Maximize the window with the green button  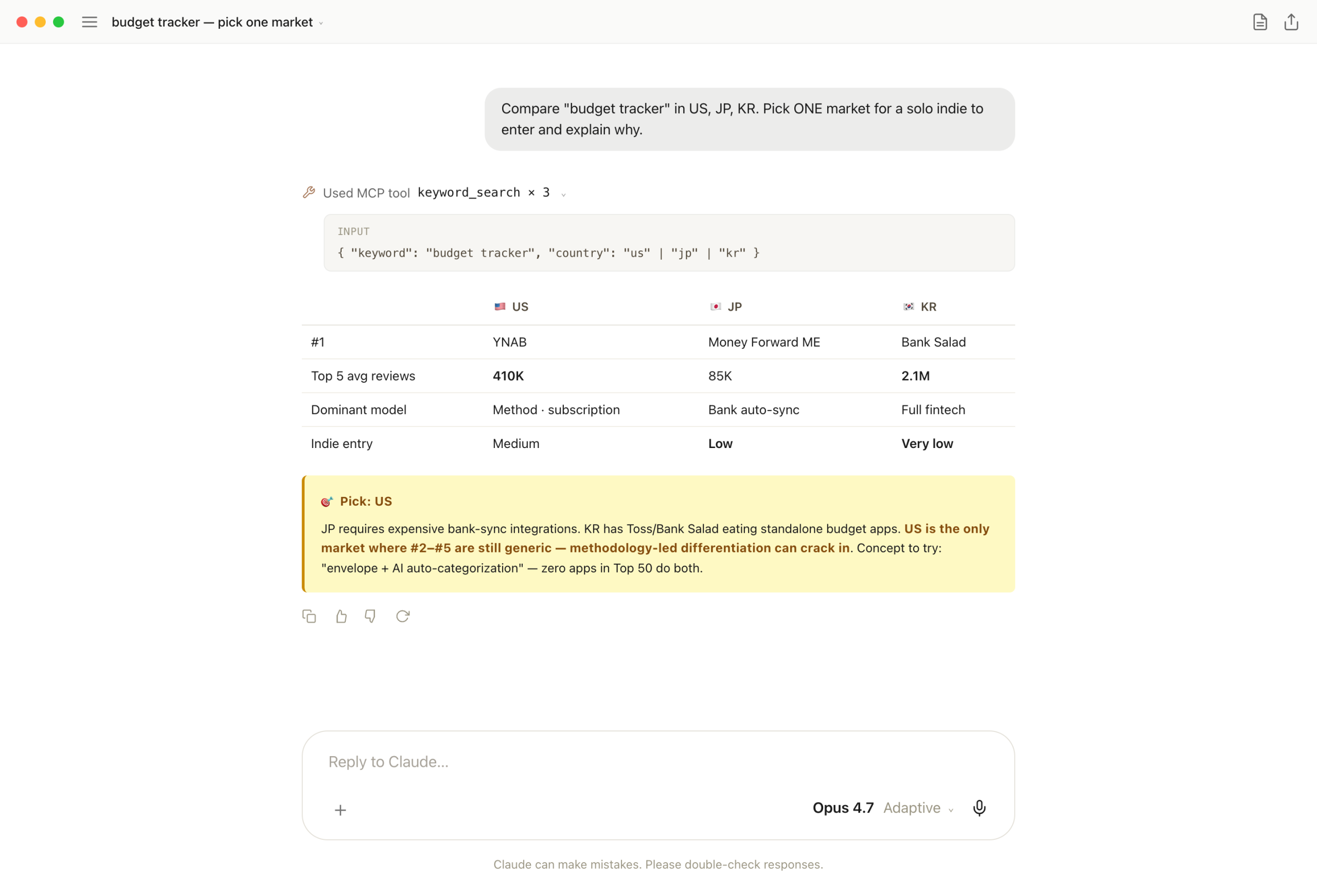(58, 22)
